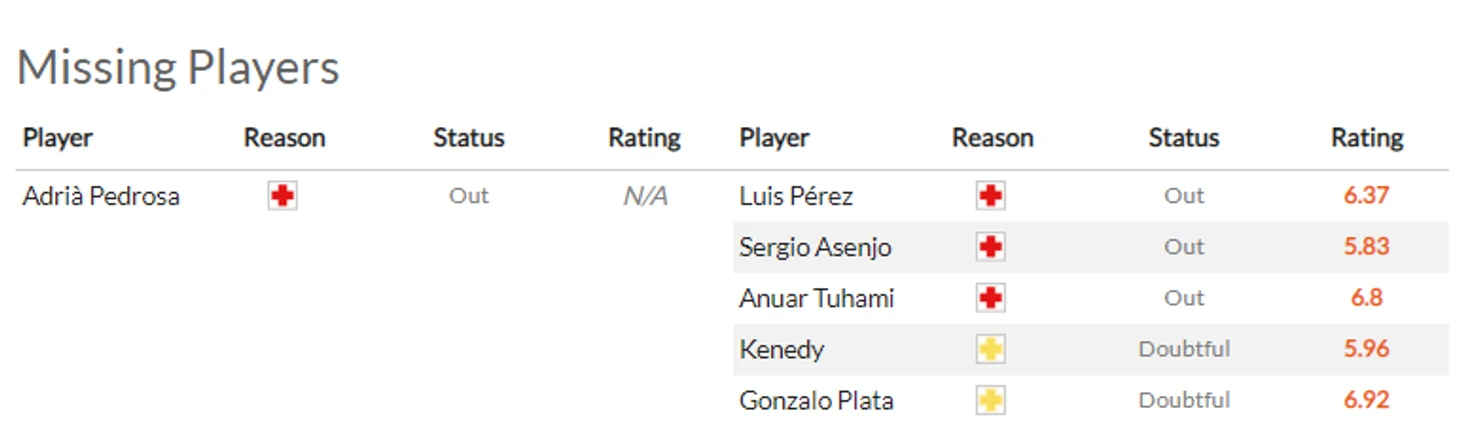This screenshot has width=1460, height=439.
Task: Click Anuar Tuhami's 6.8 rating
Action: (1366, 297)
